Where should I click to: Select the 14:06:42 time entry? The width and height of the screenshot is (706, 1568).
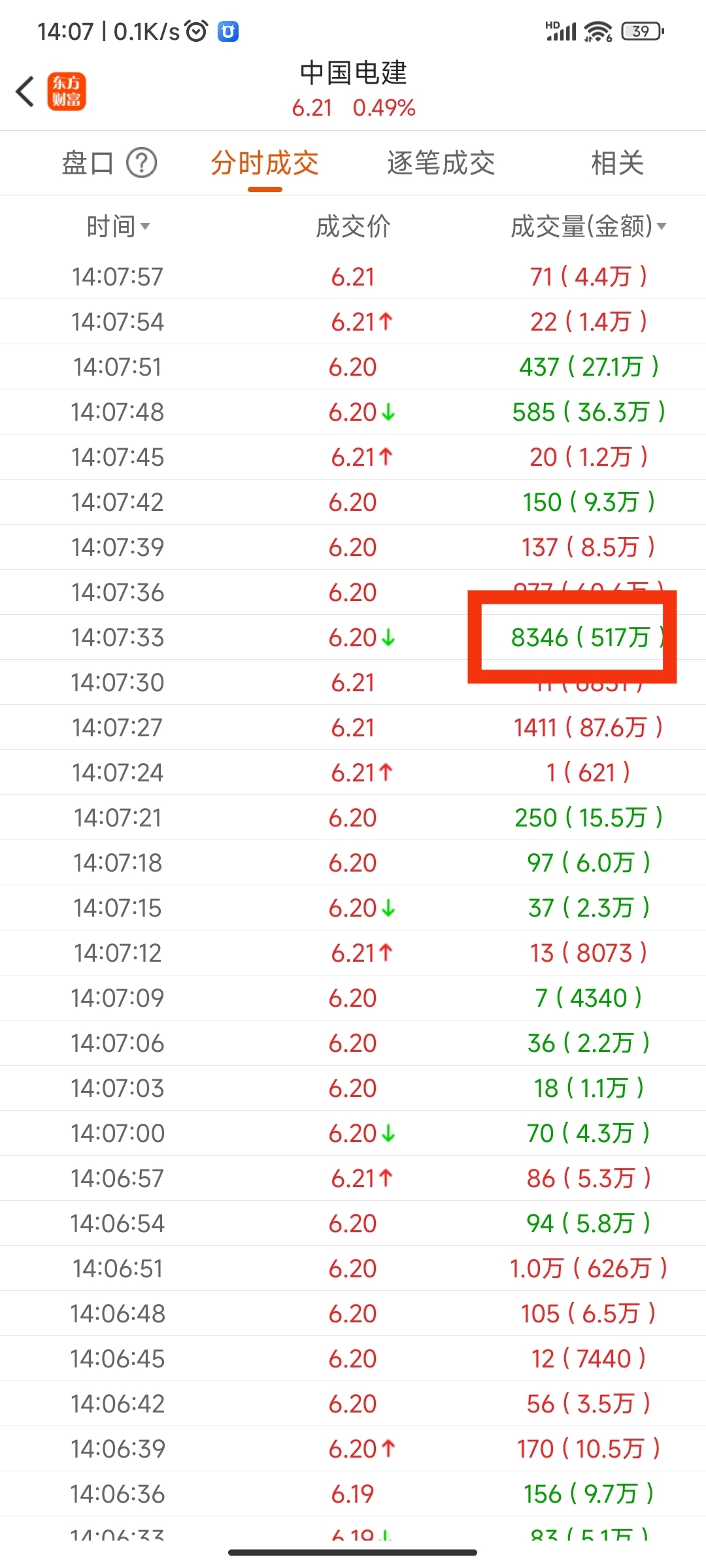pos(118,1404)
